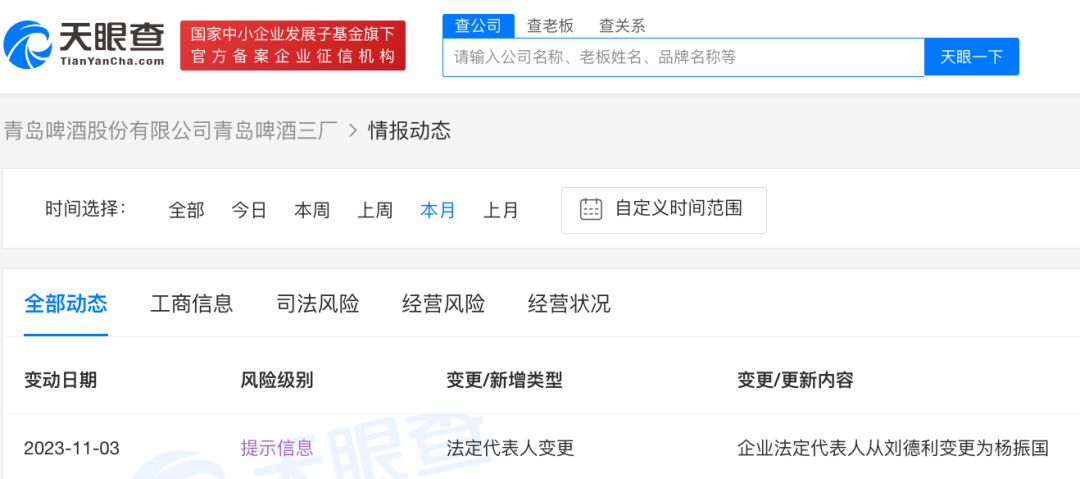Switch to the 查关系 search tab
The width and height of the screenshot is (1080, 479).
point(622,26)
